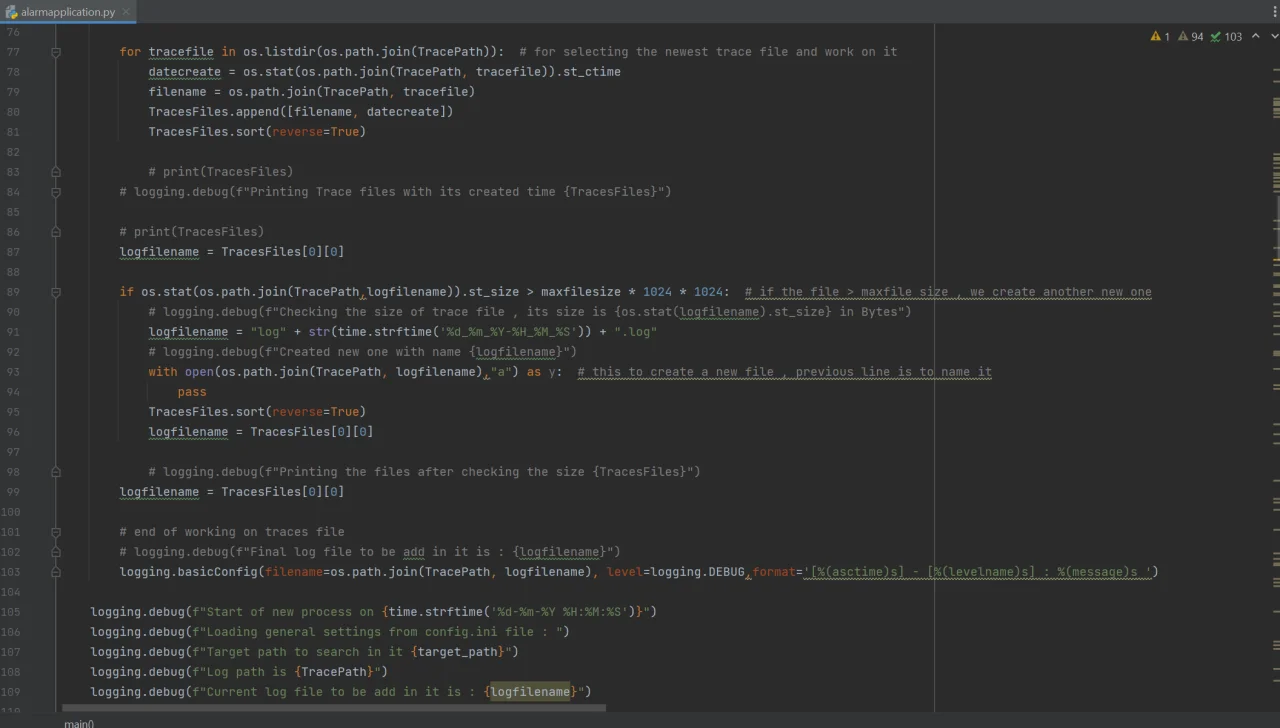Click line number 91 in the gutter
Viewport: 1280px width, 728px height.
[x=13, y=312]
